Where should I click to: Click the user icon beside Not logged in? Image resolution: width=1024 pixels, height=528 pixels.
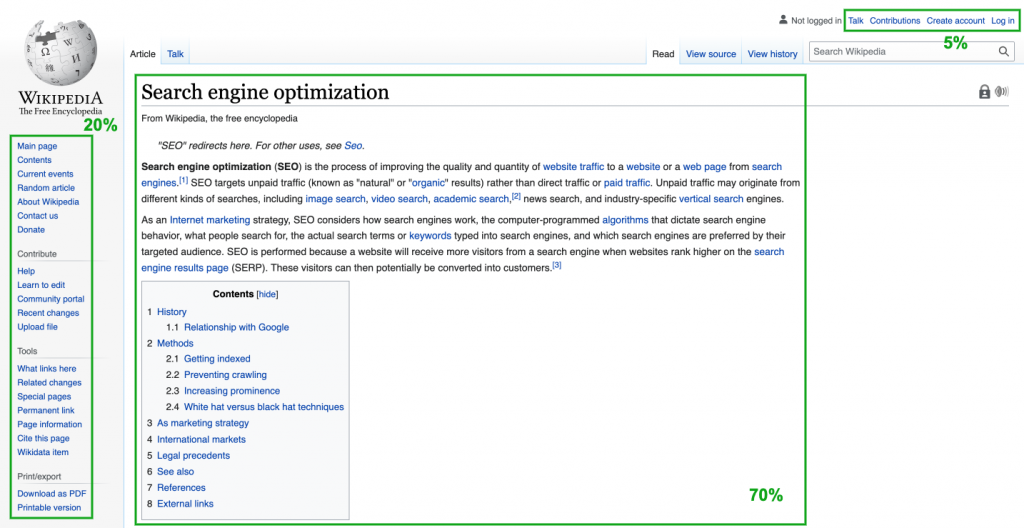(783, 20)
